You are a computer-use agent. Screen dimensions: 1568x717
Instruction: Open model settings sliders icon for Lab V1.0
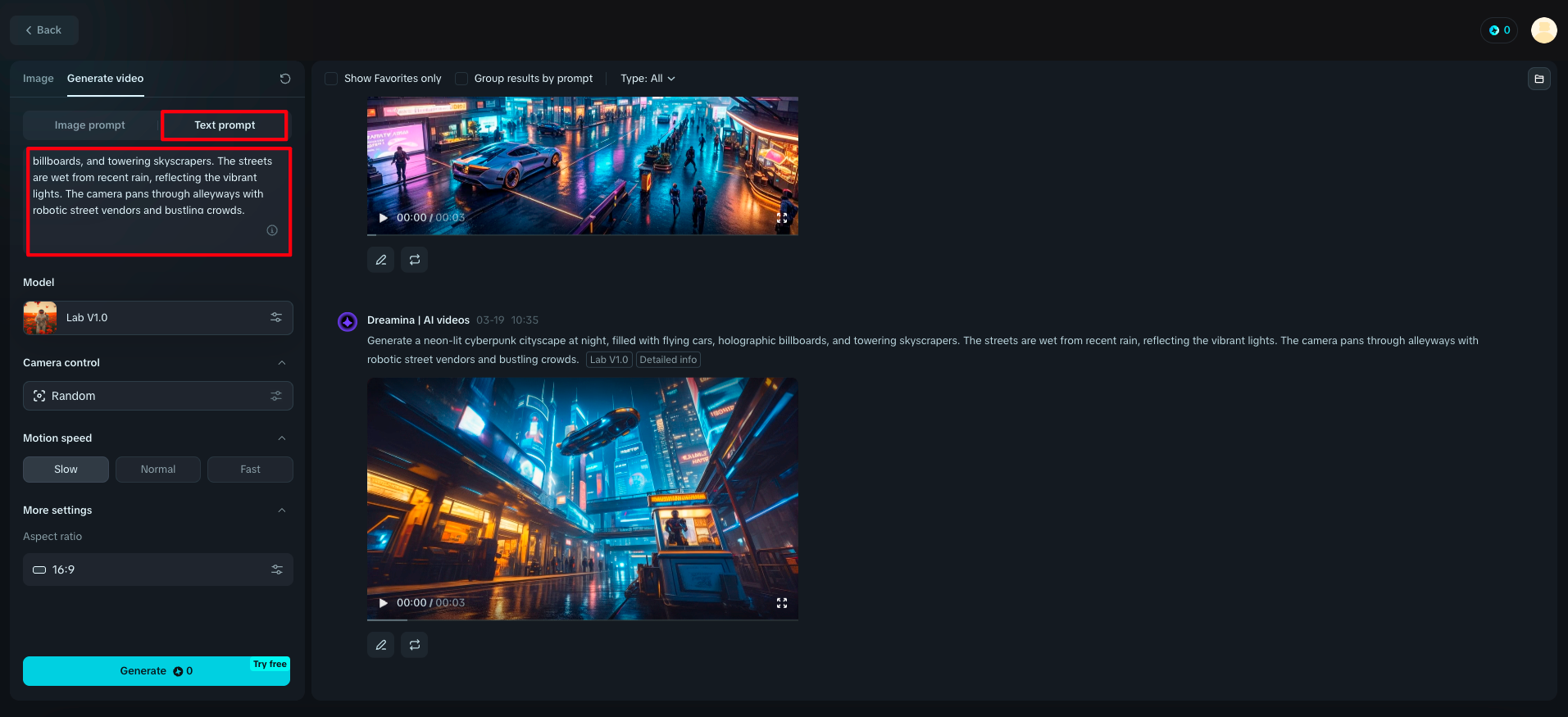276,317
